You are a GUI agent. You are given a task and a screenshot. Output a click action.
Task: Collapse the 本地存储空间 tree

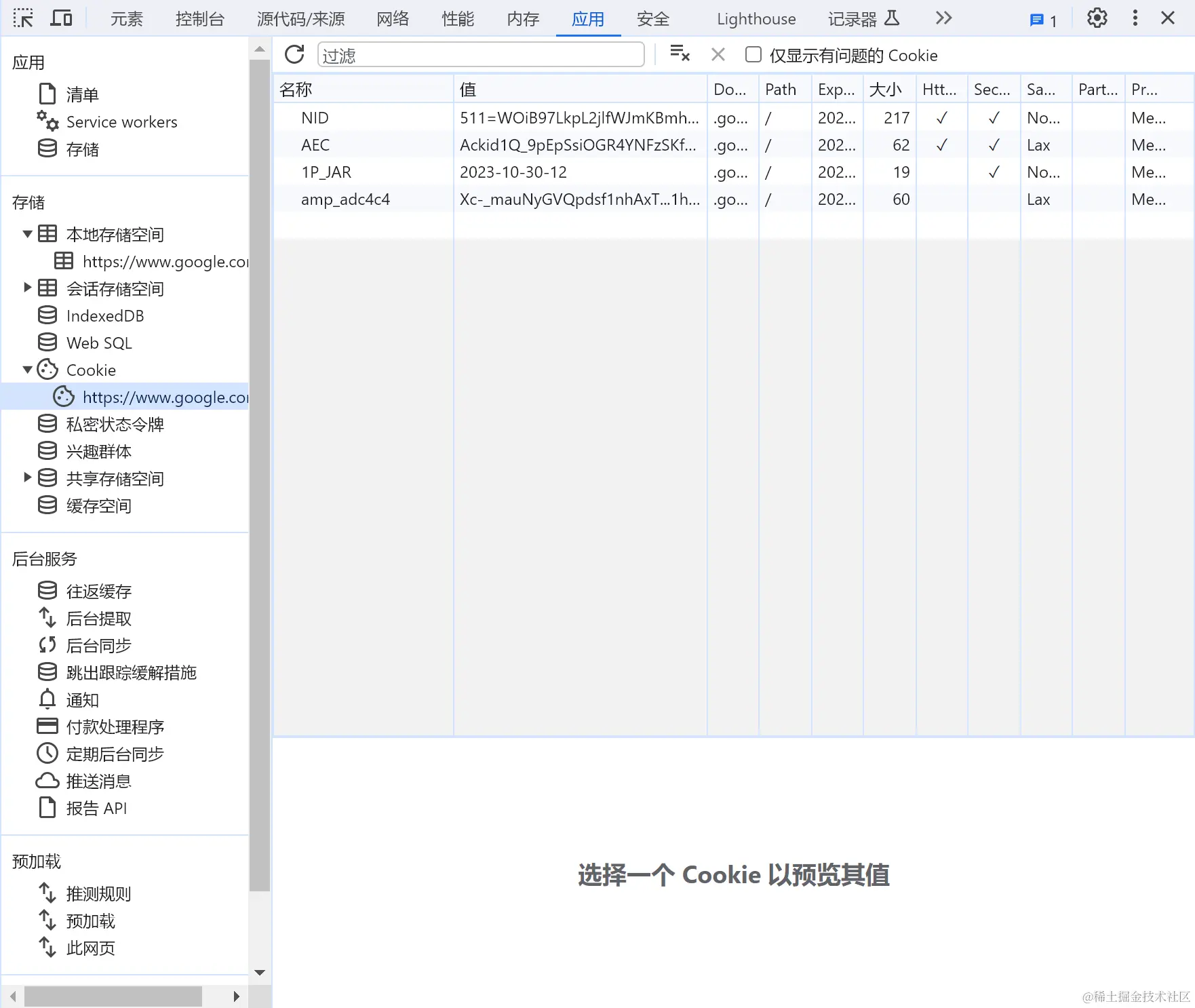tap(26, 233)
